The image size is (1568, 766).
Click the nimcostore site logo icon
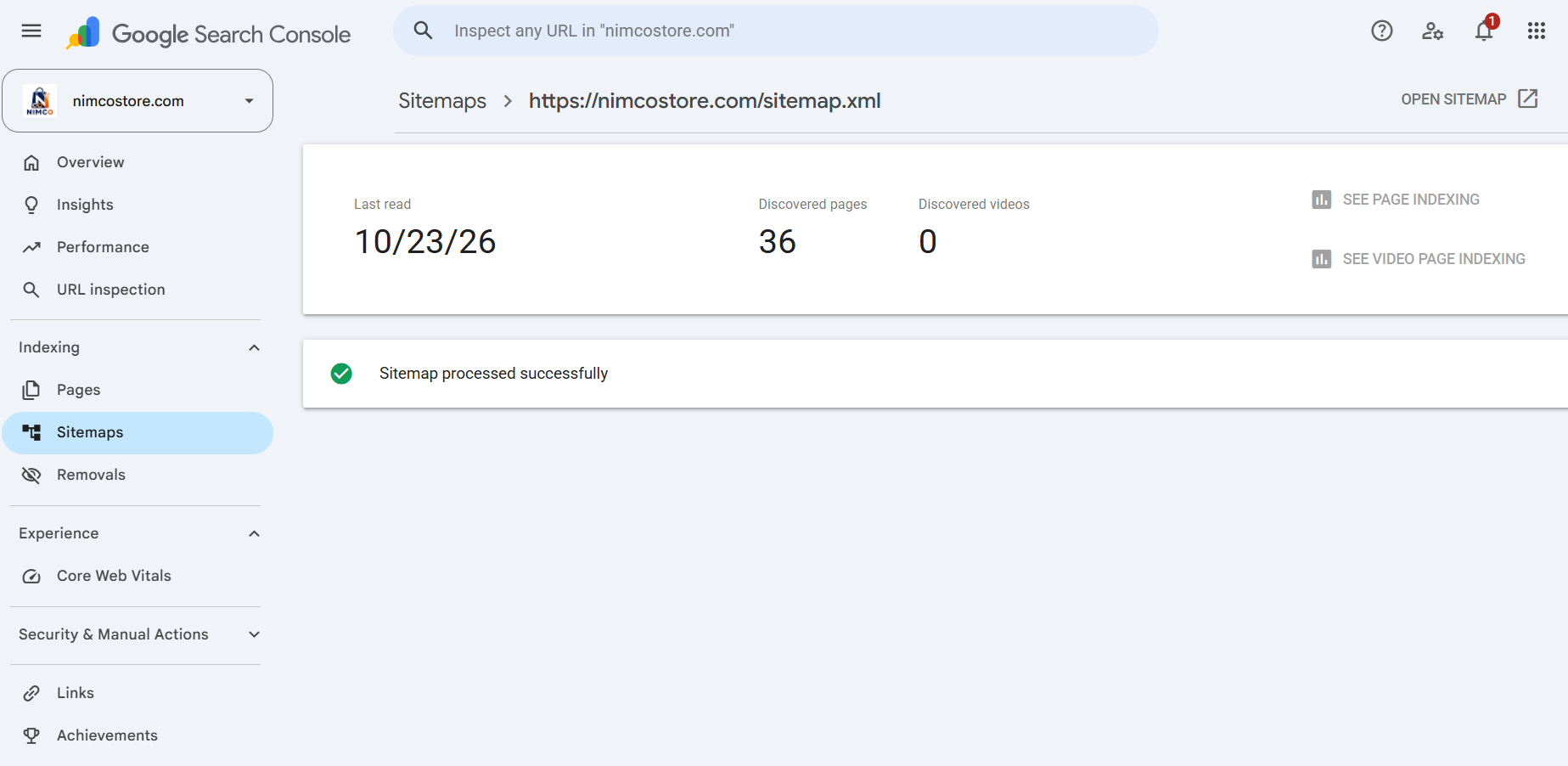(40, 100)
